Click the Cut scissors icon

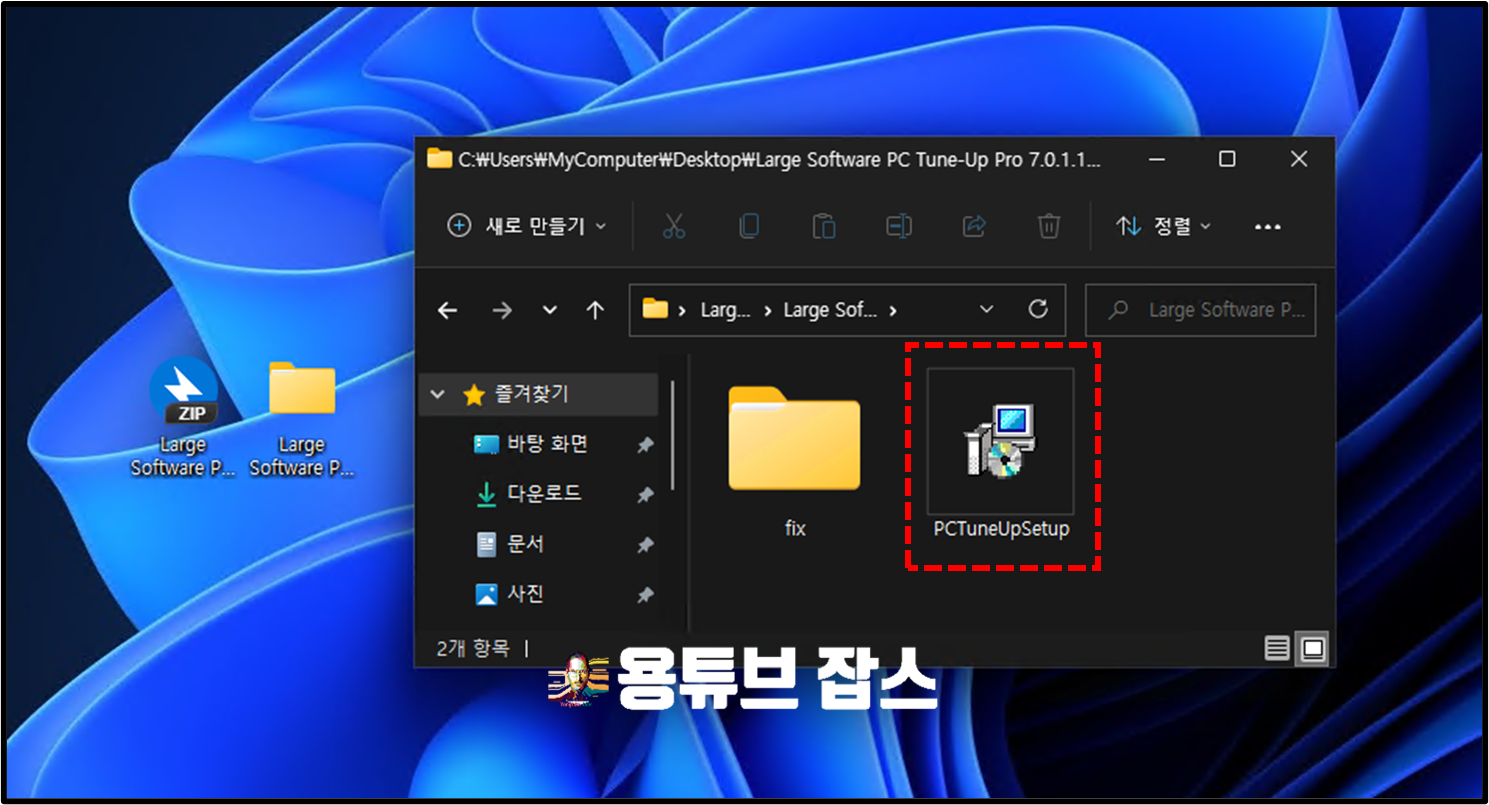pos(674,226)
